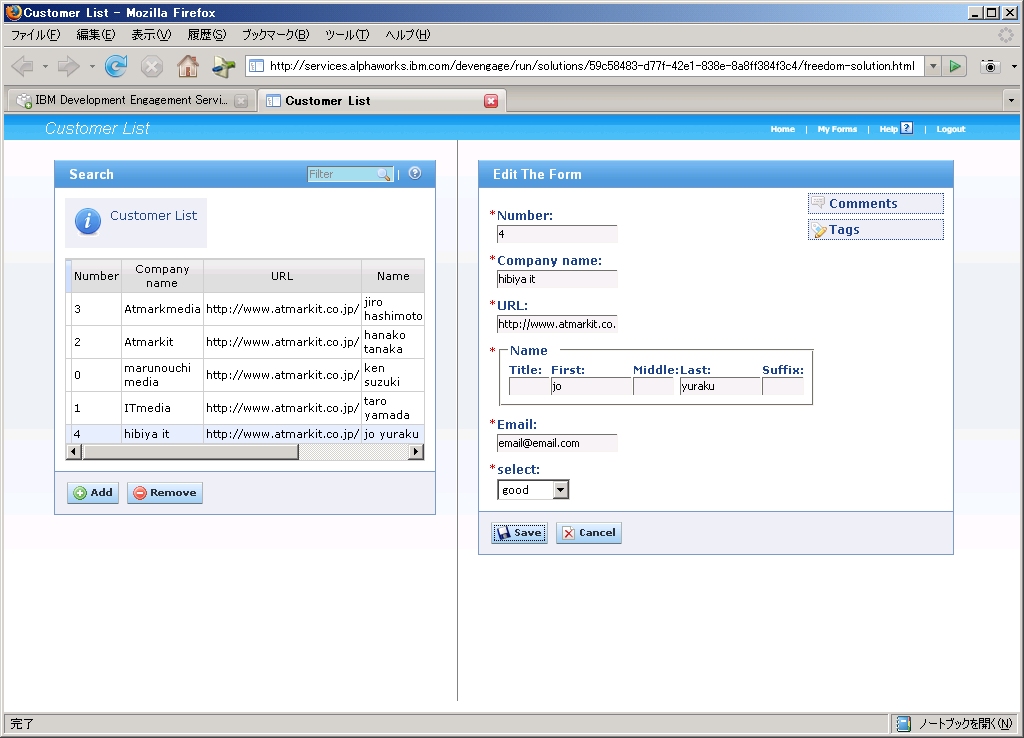The image size is (1024, 738).
Task: Expand the Tags section
Action: click(x=876, y=229)
